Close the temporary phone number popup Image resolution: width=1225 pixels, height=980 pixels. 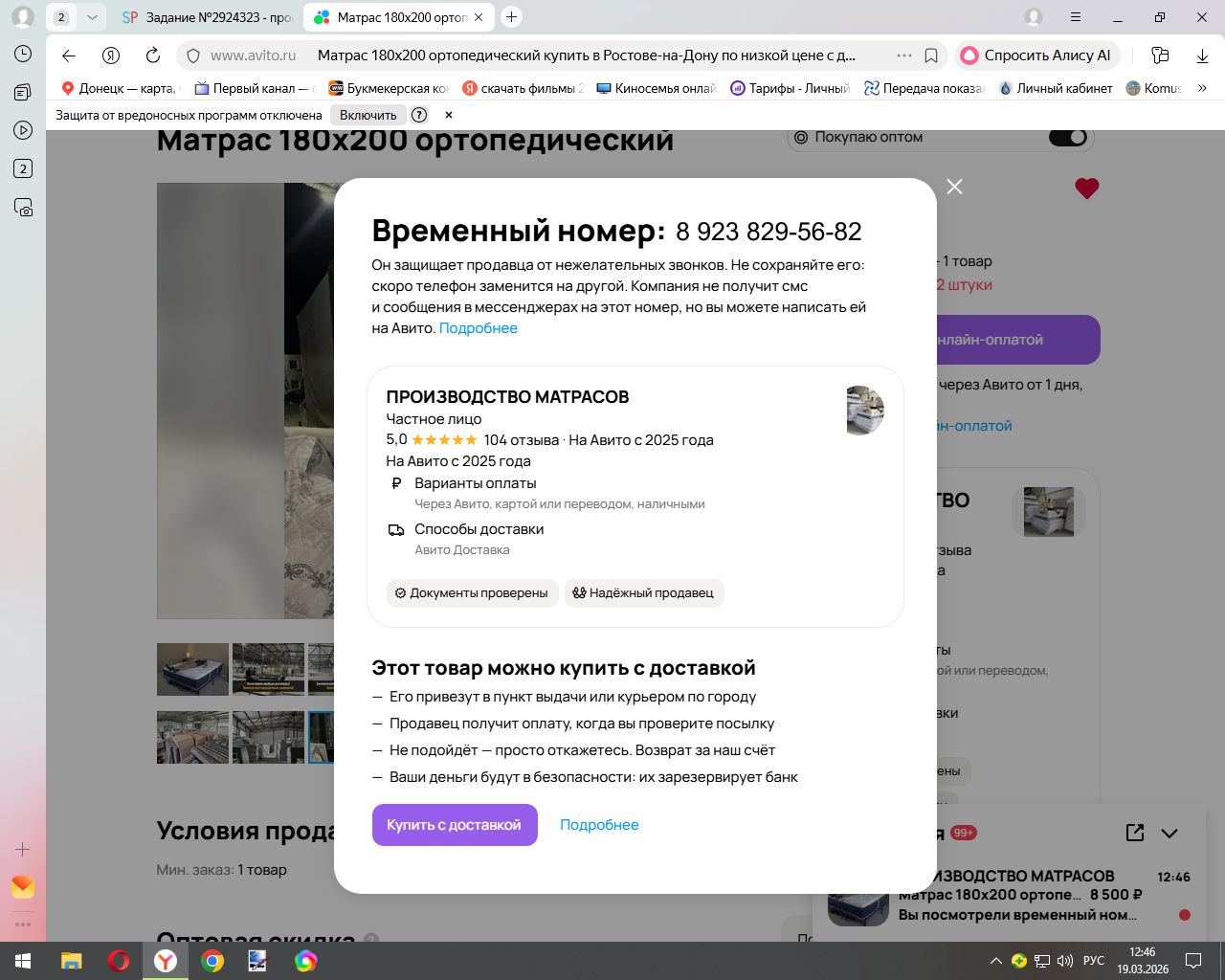[x=954, y=187]
